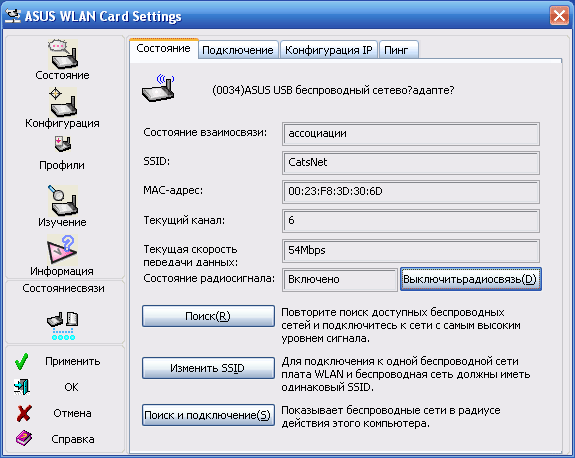Screen dimensions: 575x458
Task: Click the ASUS title bar app icon
Action: (x=13, y=16)
